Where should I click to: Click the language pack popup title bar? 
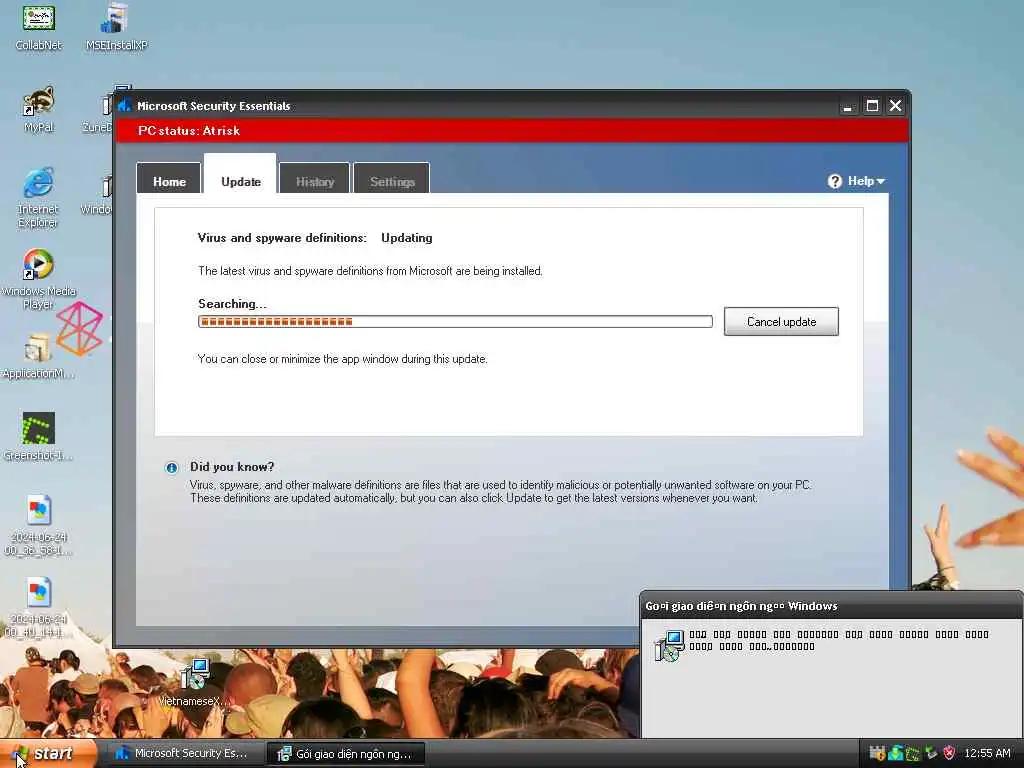pos(831,605)
